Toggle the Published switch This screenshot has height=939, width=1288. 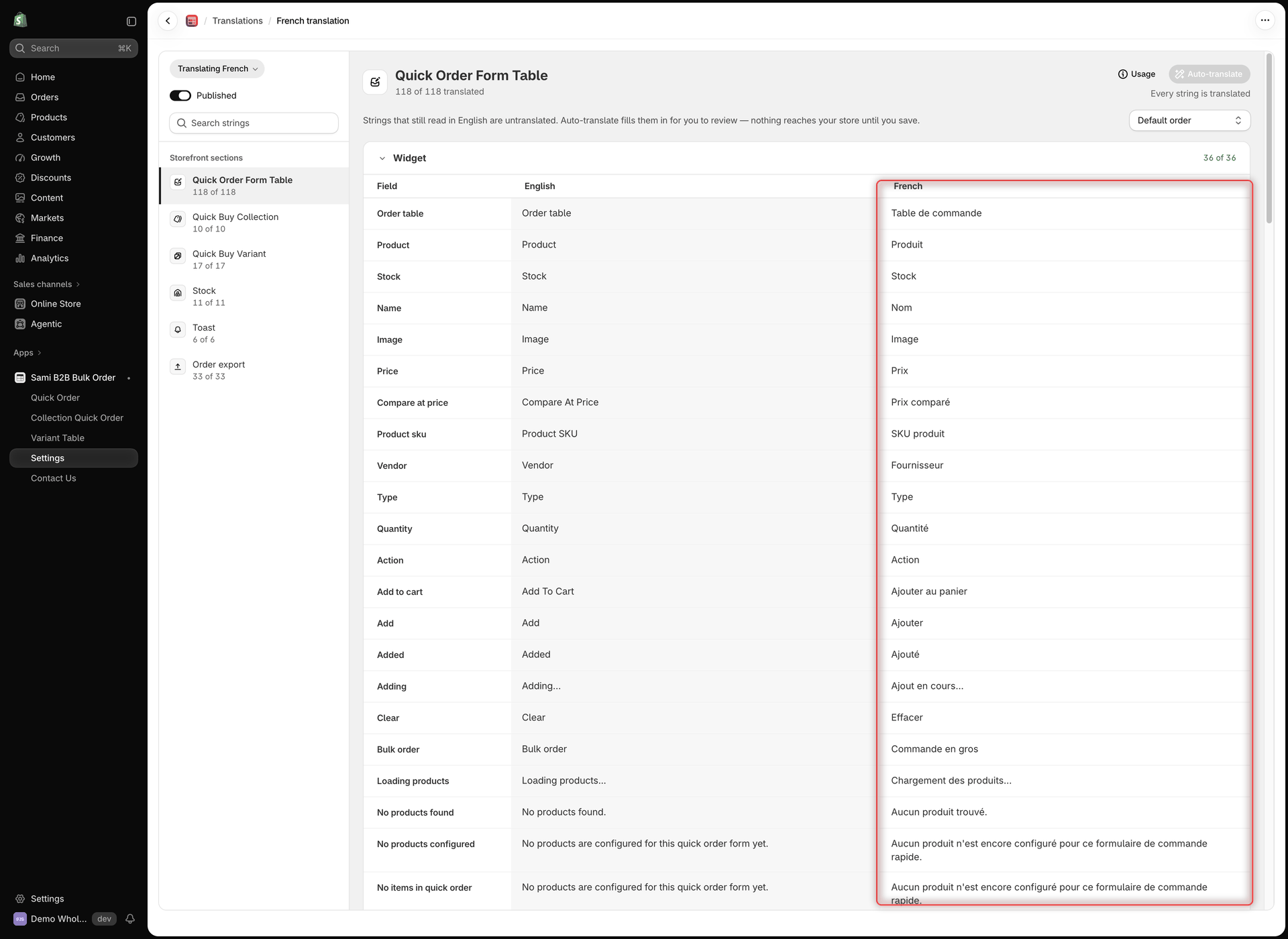click(180, 95)
